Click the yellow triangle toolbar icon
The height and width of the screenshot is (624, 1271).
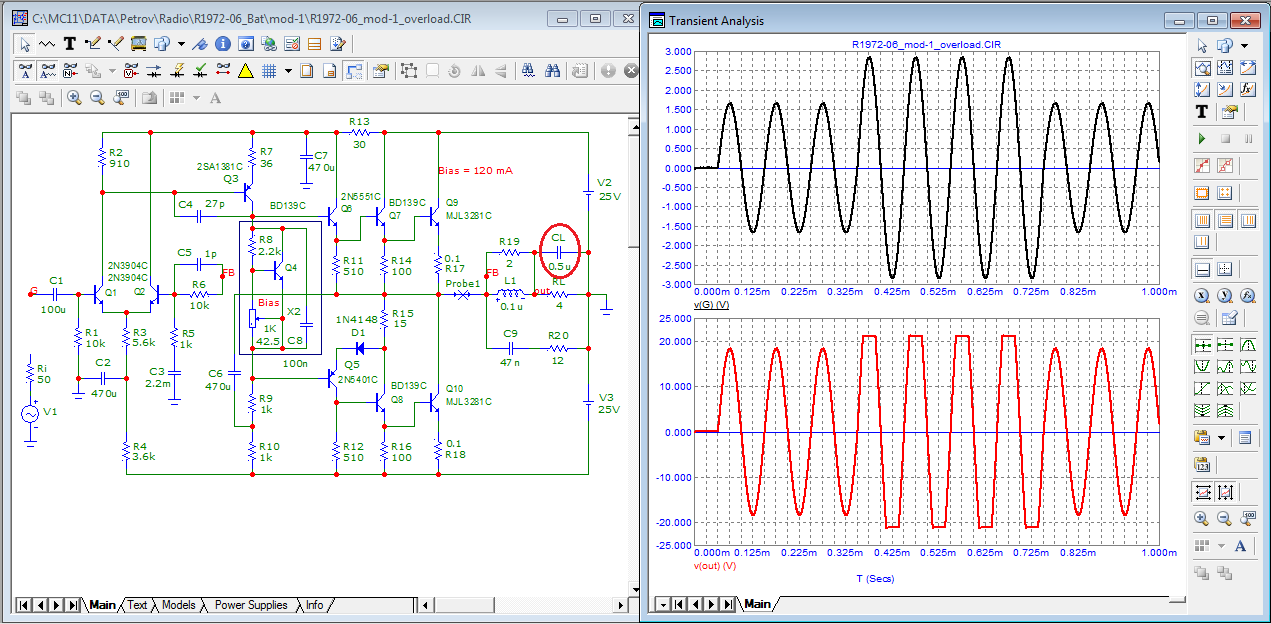[245, 71]
